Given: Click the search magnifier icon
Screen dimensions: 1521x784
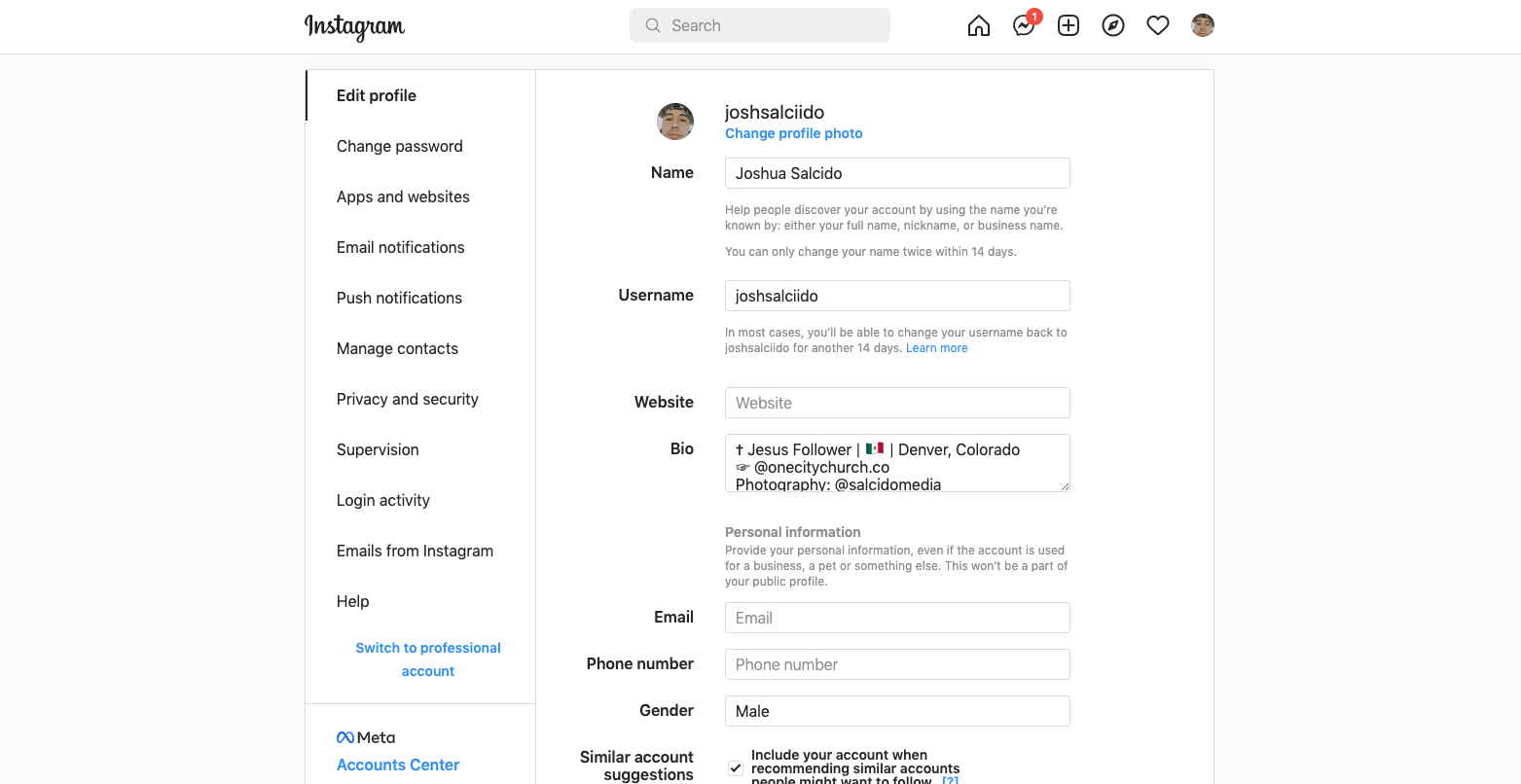Looking at the screenshot, I should (x=653, y=25).
